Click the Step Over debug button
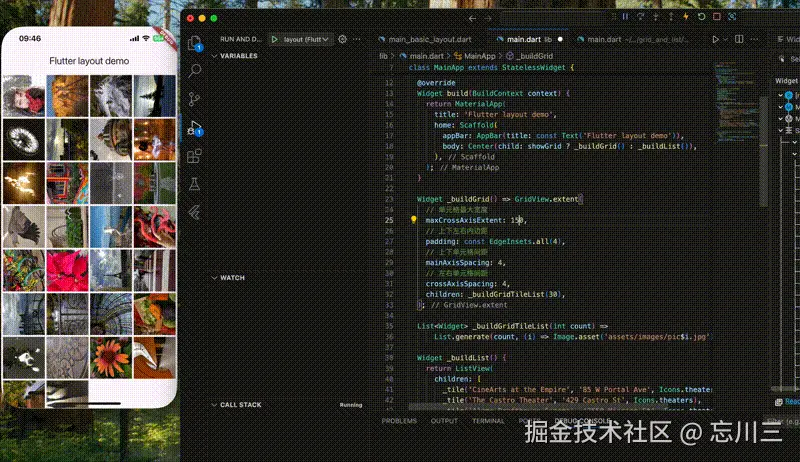The width and height of the screenshot is (800, 462). tap(640, 17)
